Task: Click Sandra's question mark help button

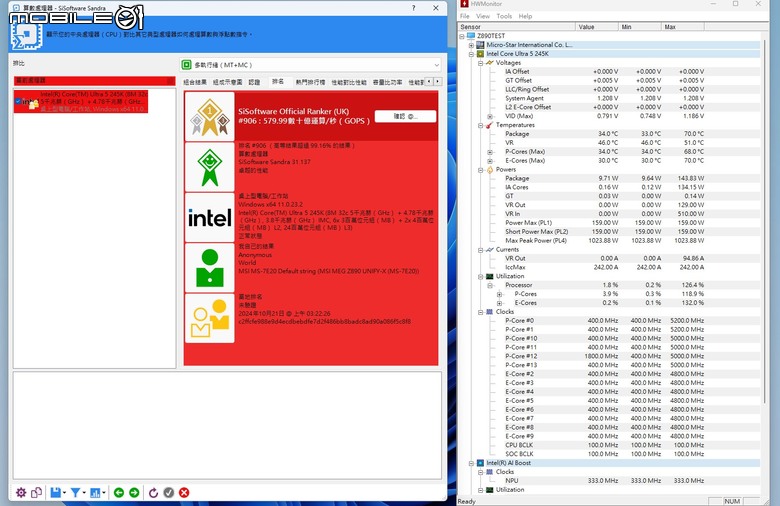Action: pyautogui.click(x=413, y=8)
